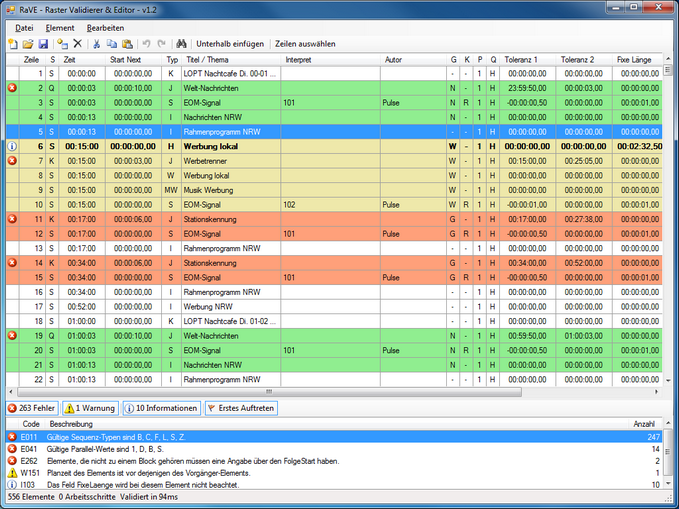The height and width of the screenshot is (509, 679).
Task: Click the Copy toolbar icon
Action: pyautogui.click(x=112, y=44)
